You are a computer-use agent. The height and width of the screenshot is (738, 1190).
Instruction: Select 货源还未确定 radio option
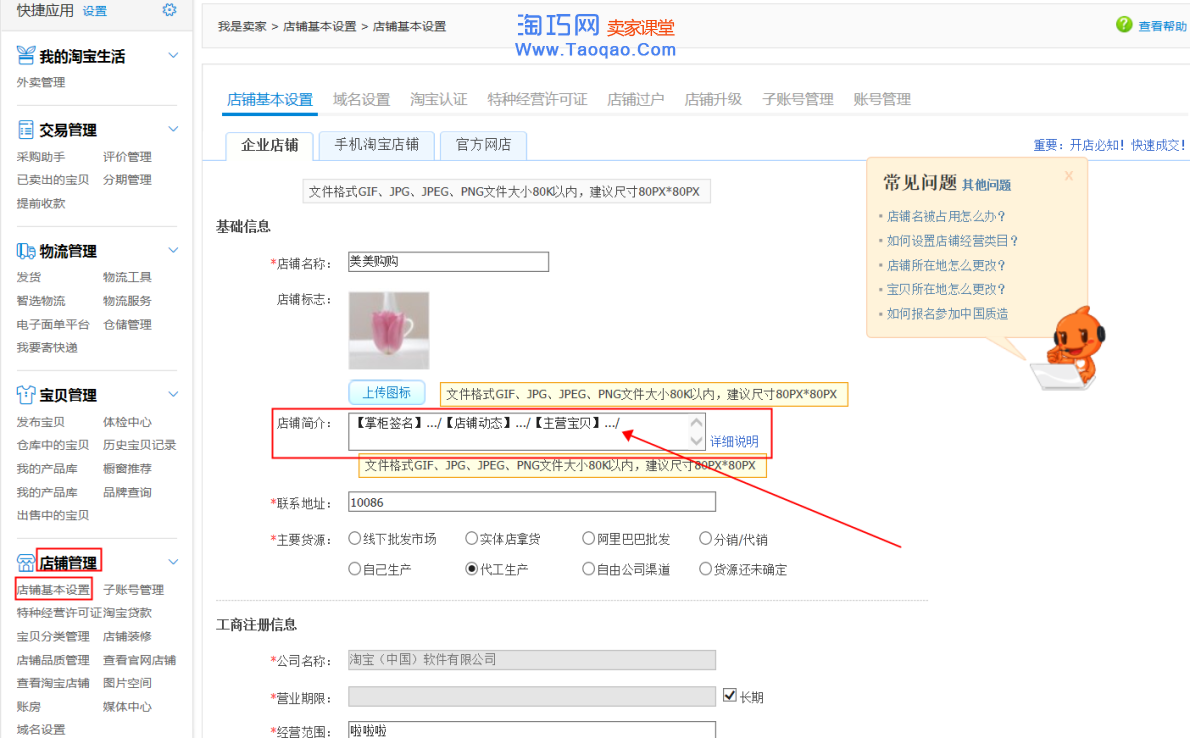coord(705,568)
